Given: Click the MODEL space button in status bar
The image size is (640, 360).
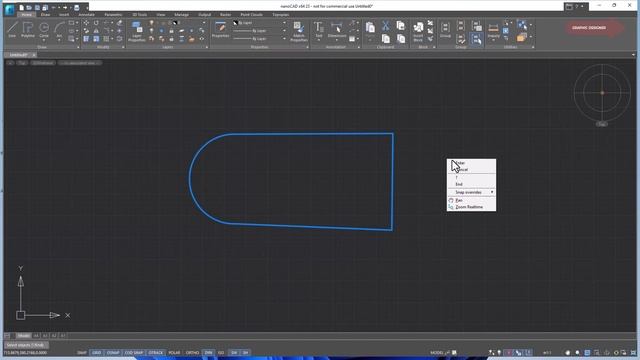Looking at the screenshot, I should point(436,353).
